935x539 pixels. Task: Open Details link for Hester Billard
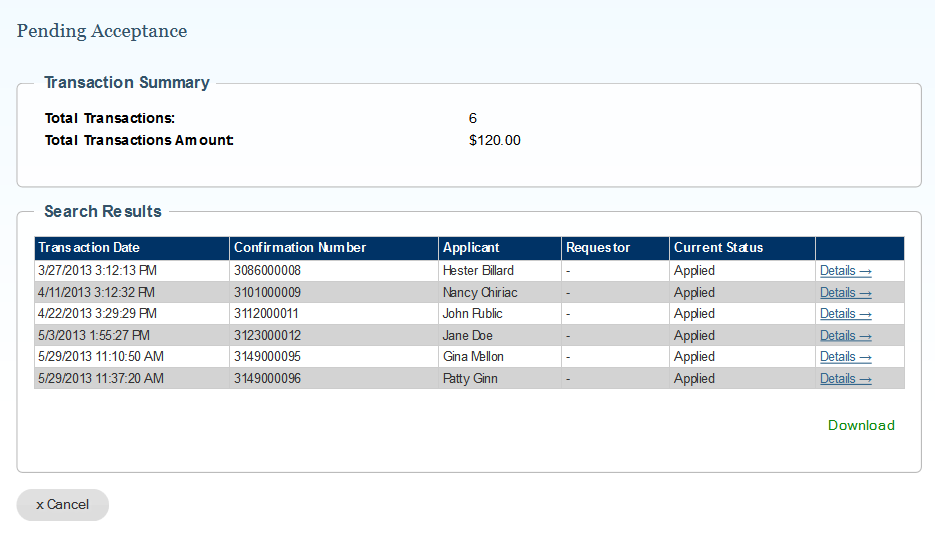[845, 271]
